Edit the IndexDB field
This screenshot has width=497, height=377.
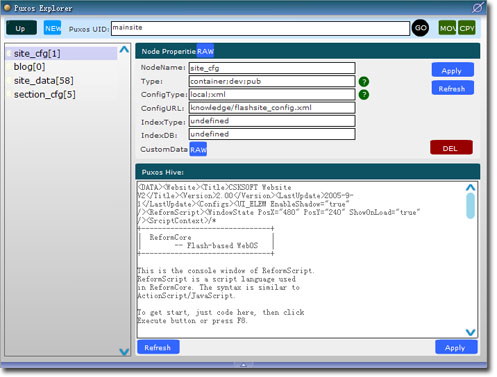272,134
